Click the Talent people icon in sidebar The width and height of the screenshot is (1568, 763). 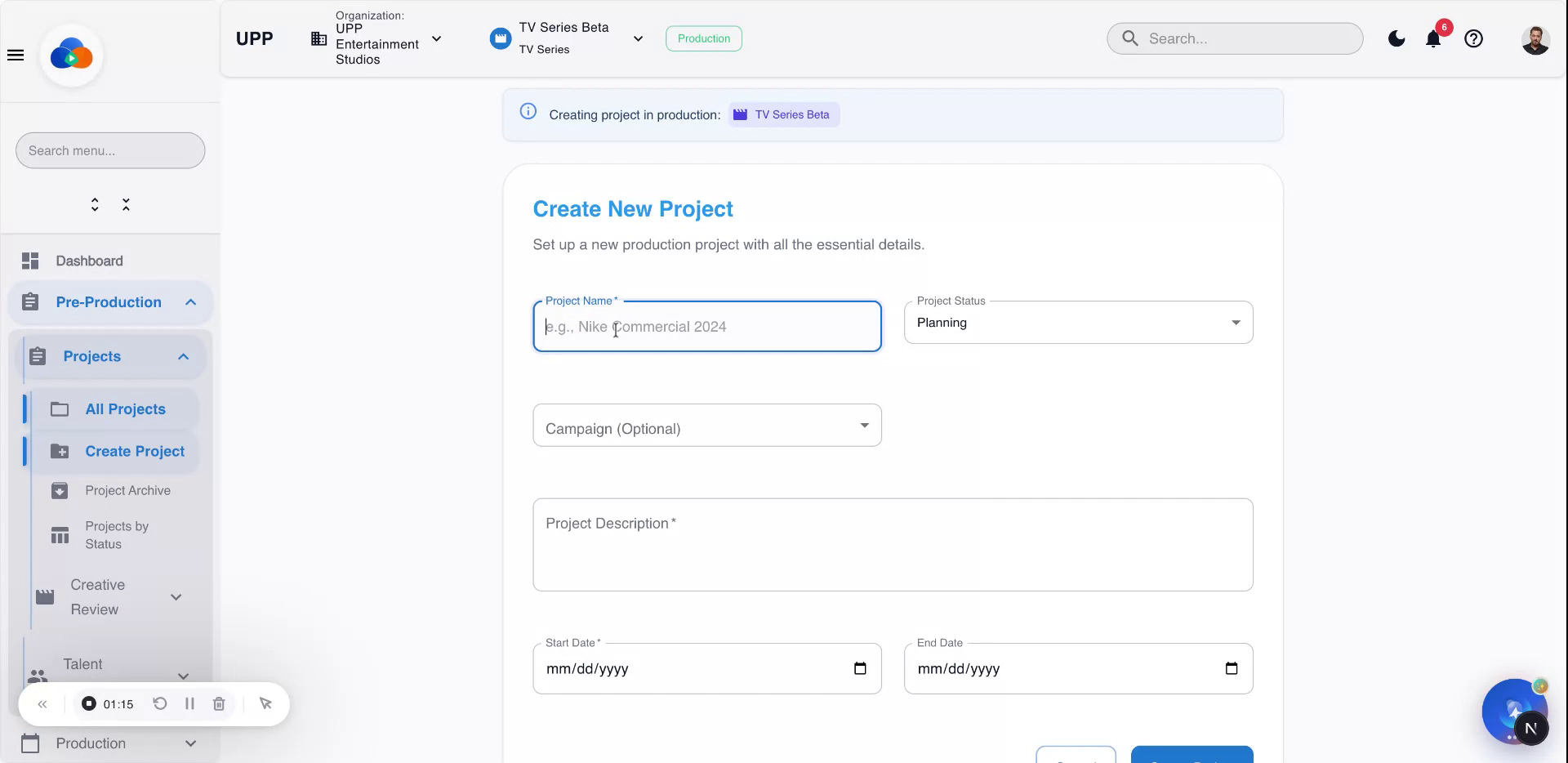[x=38, y=676]
